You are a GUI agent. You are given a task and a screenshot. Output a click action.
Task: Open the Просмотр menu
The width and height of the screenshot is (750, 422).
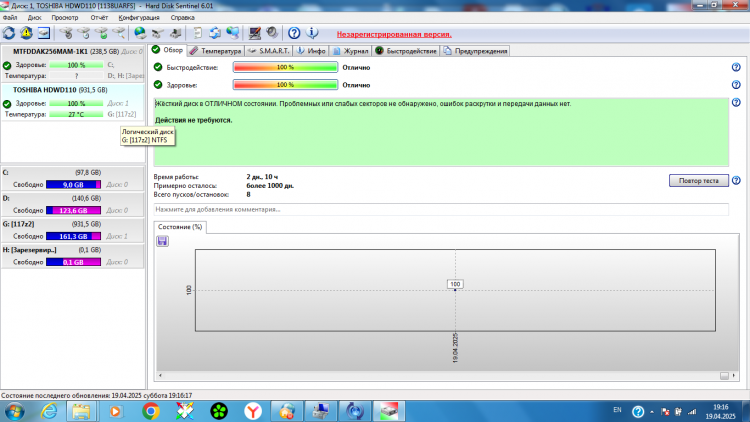(65, 18)
